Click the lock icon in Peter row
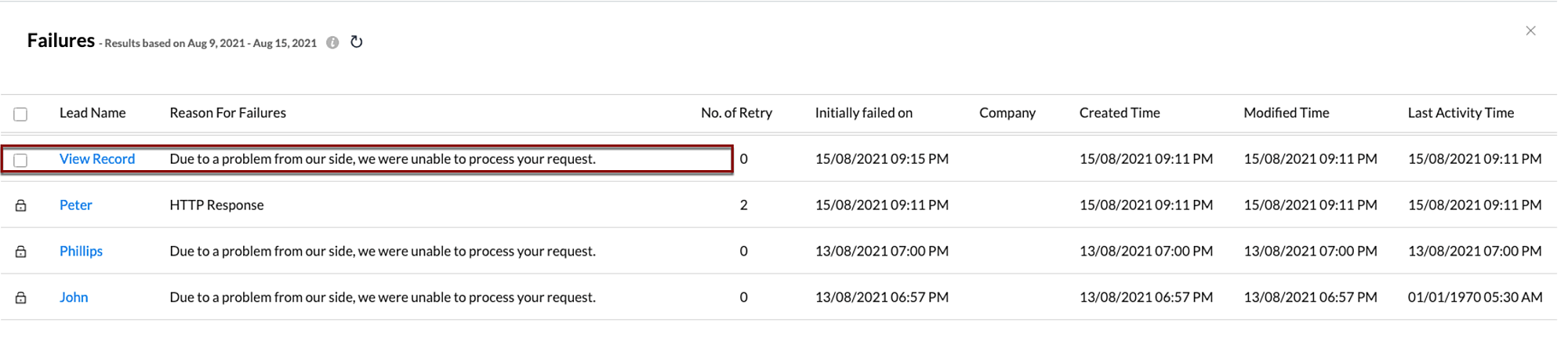Image resolution: width=1568 pixels, height=359 pixels. (21, 205)
